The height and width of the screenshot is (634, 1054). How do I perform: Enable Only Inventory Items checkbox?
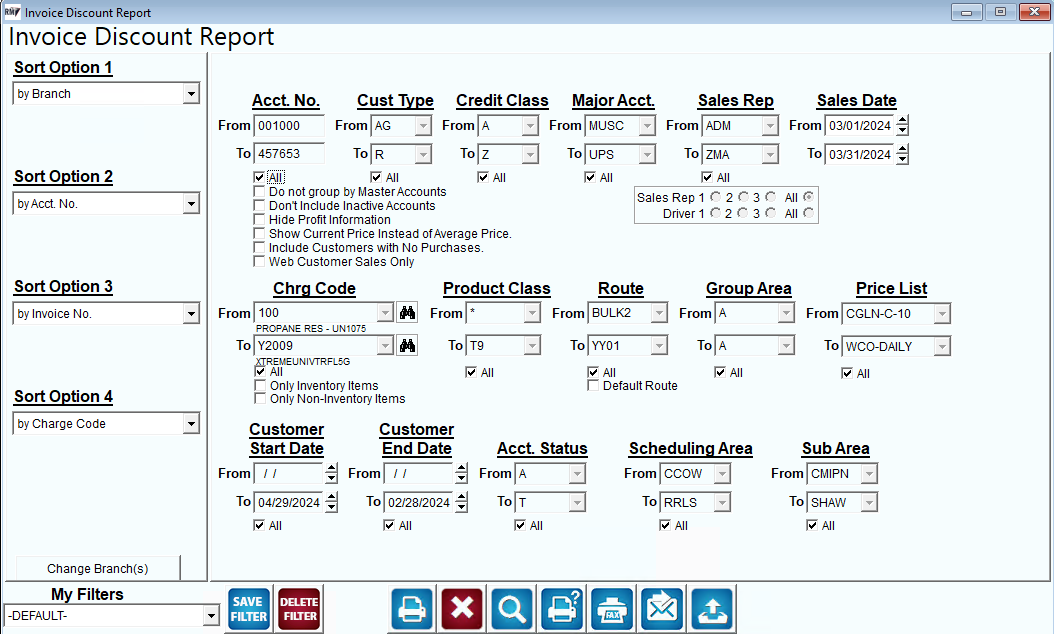(x=260, y=386)
